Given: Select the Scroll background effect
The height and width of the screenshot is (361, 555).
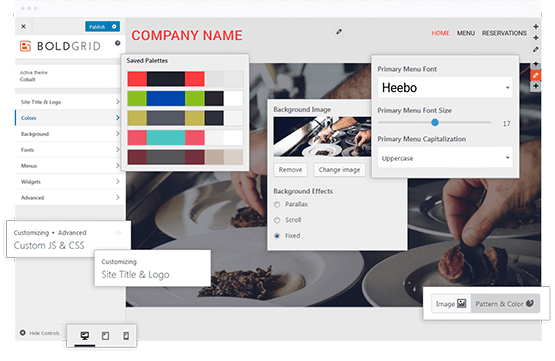Looking at the screenshot, I should click(x=277, y=220).
